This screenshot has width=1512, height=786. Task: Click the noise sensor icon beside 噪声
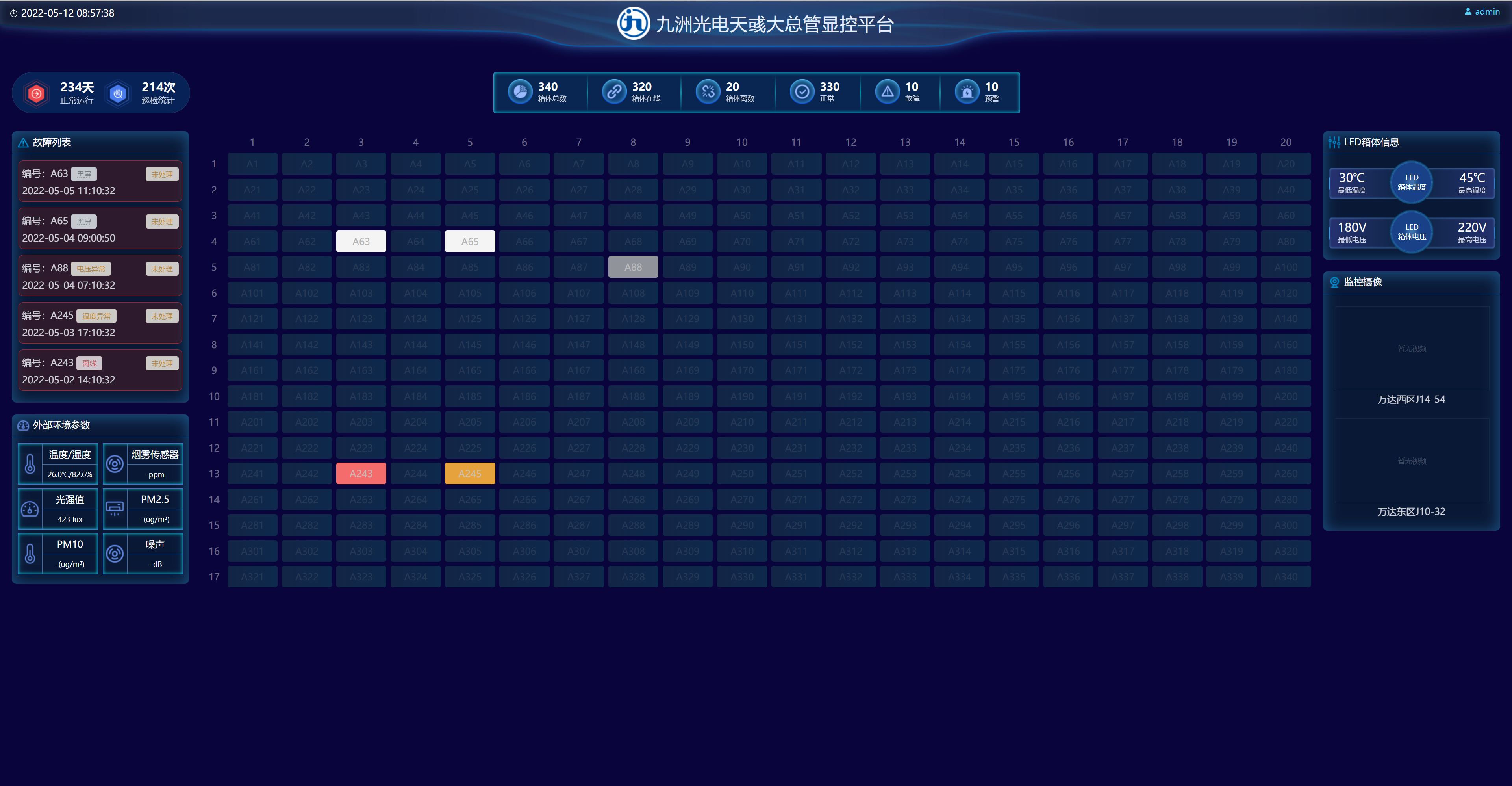click(x=115, y=554)
